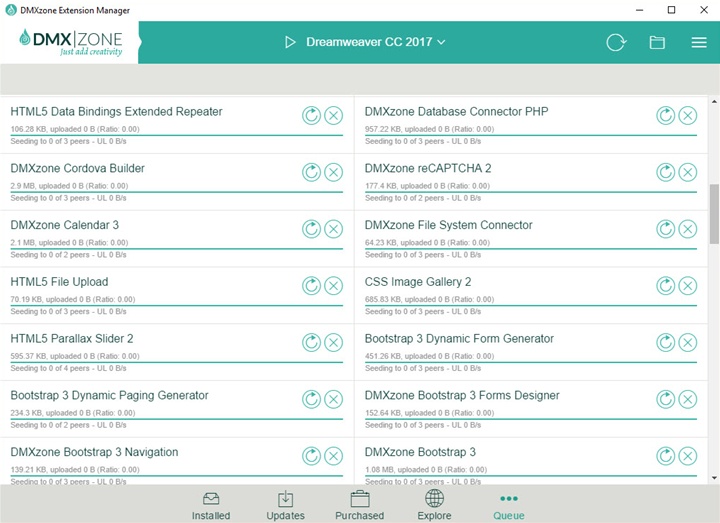This screenshot has width=720, height=523.
Task: Select HTML5 Parallax Slider 2 title
Action: [72, 339]
